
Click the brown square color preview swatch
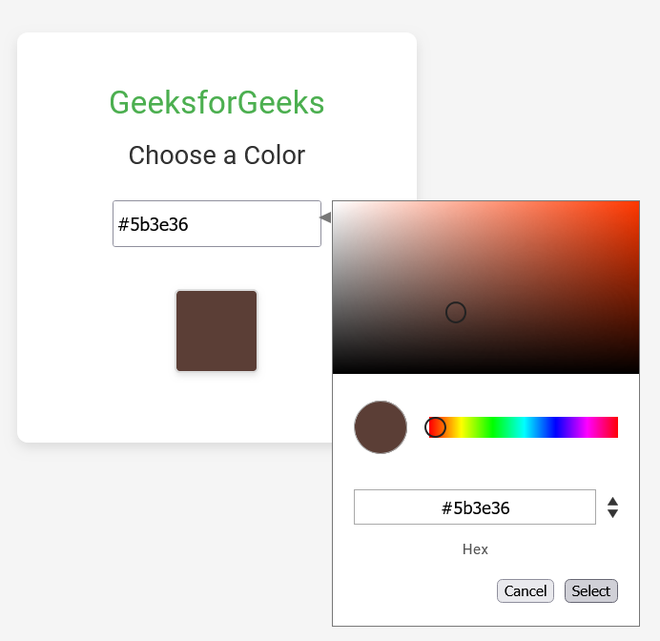[216, 331]
